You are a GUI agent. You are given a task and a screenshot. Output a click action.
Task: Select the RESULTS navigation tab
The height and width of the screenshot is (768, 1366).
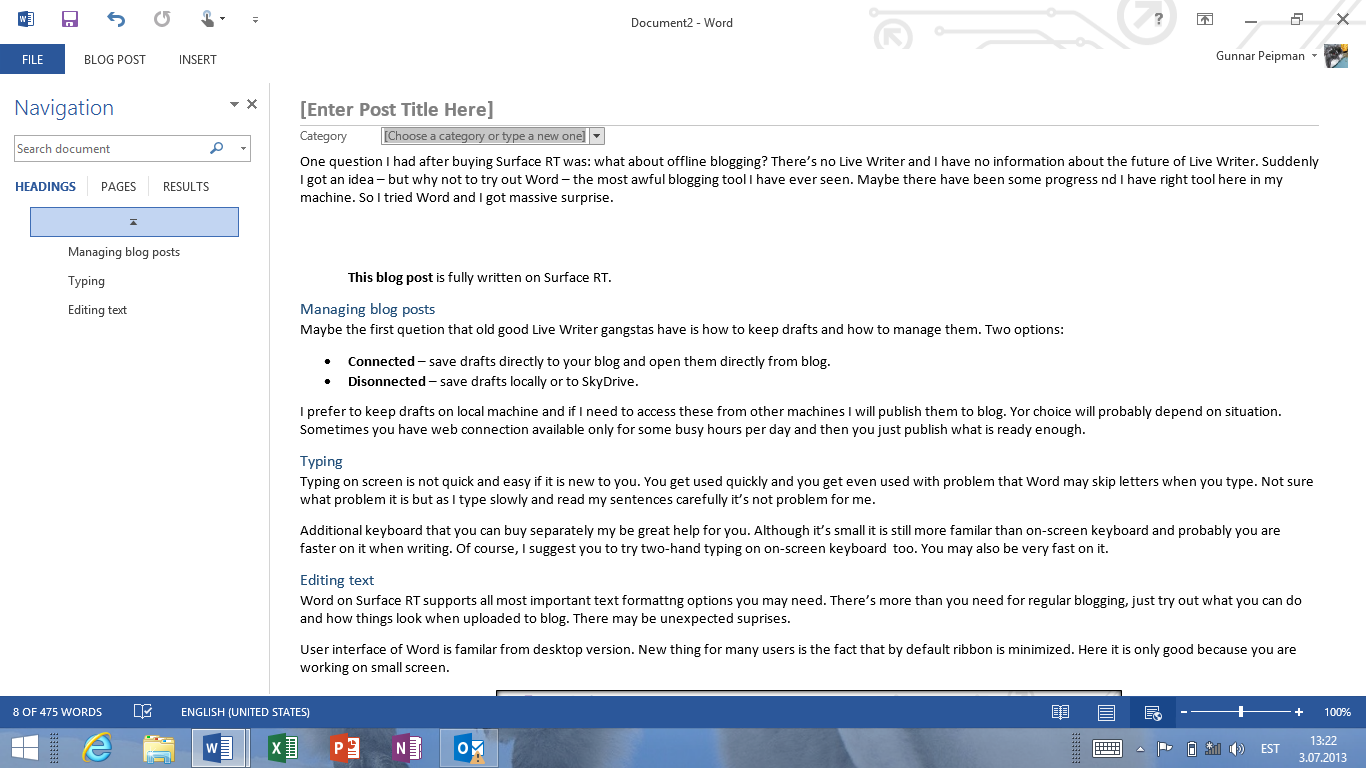186,186
